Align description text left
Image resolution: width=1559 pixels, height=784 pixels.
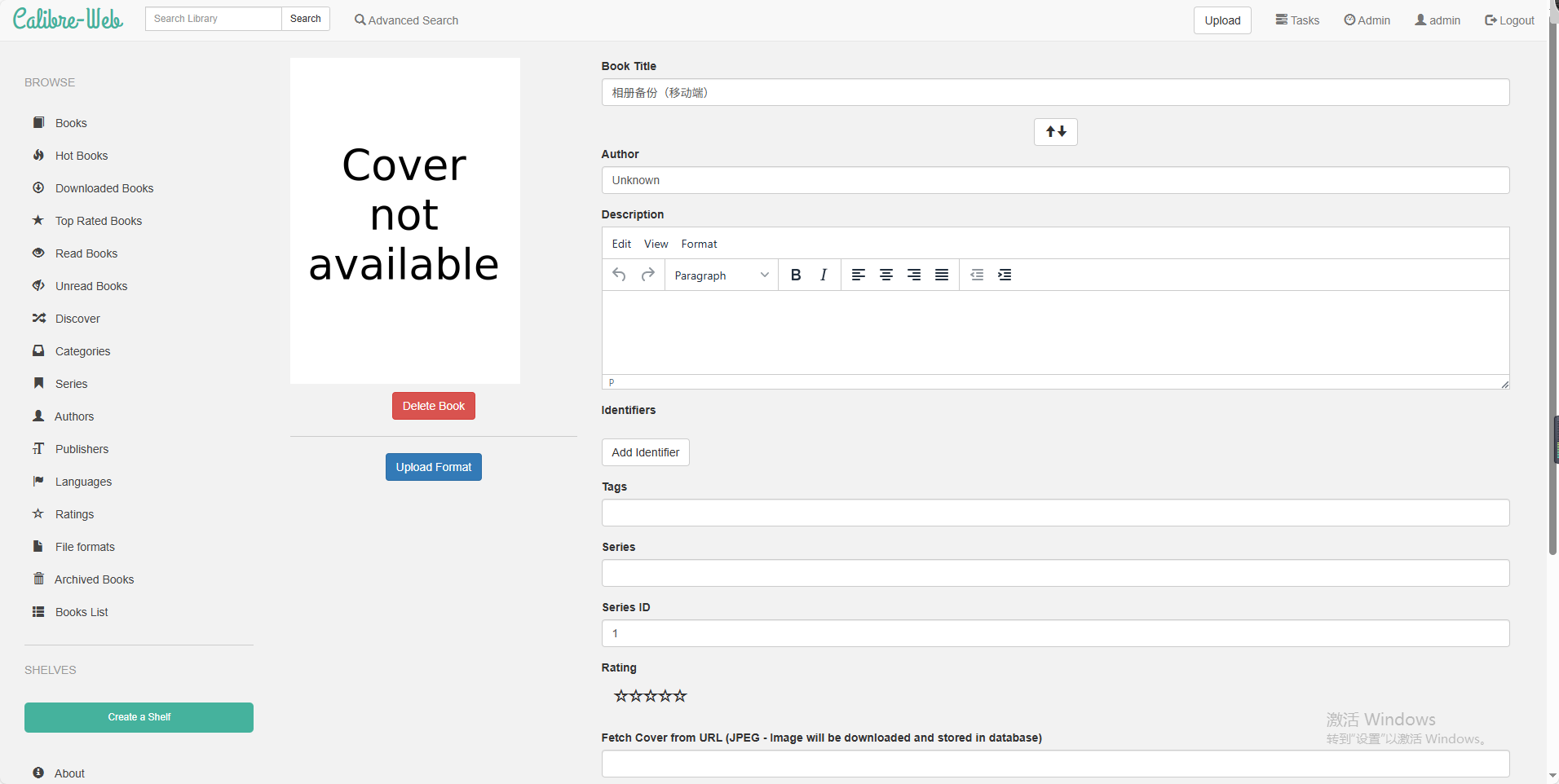pos(859,275)
